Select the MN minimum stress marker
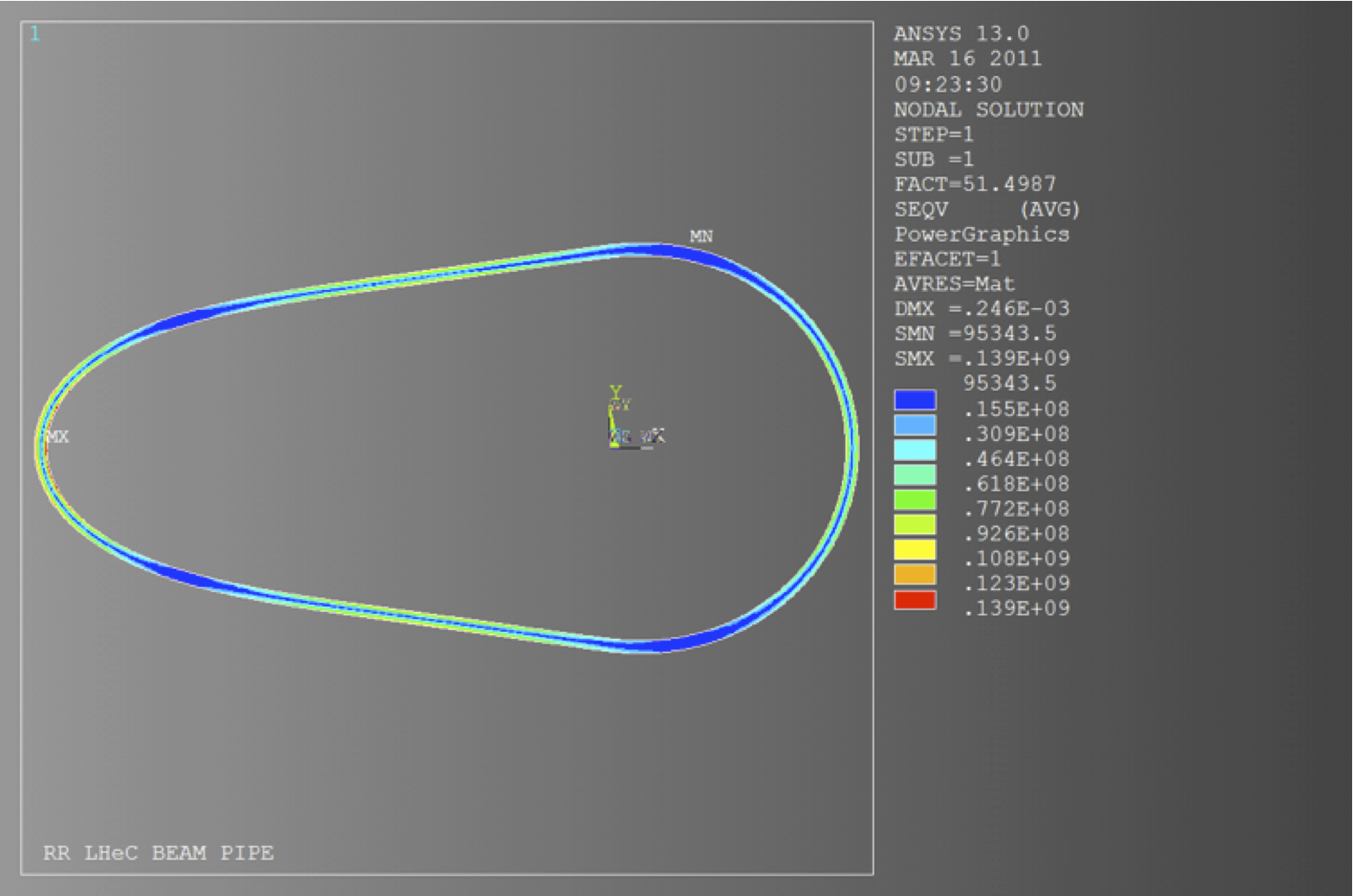Viewport: 1353px width, 896px height. 700,237
